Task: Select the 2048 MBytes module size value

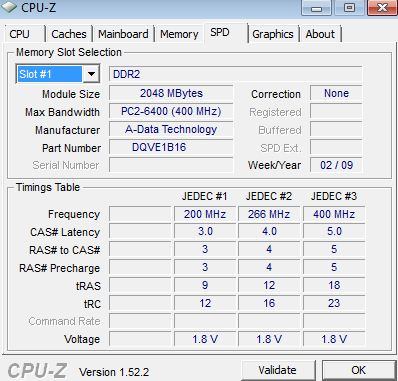Action: [x=171, y=93]
